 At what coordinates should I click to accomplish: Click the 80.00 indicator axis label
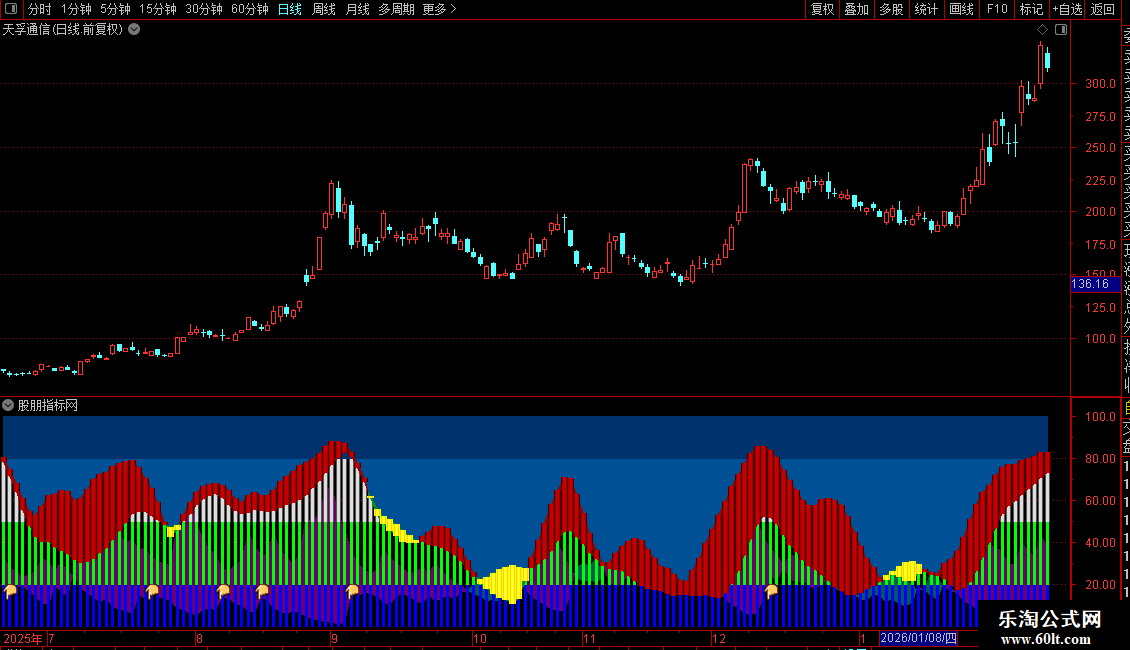pyautogui.click(x=1100, y=458)
